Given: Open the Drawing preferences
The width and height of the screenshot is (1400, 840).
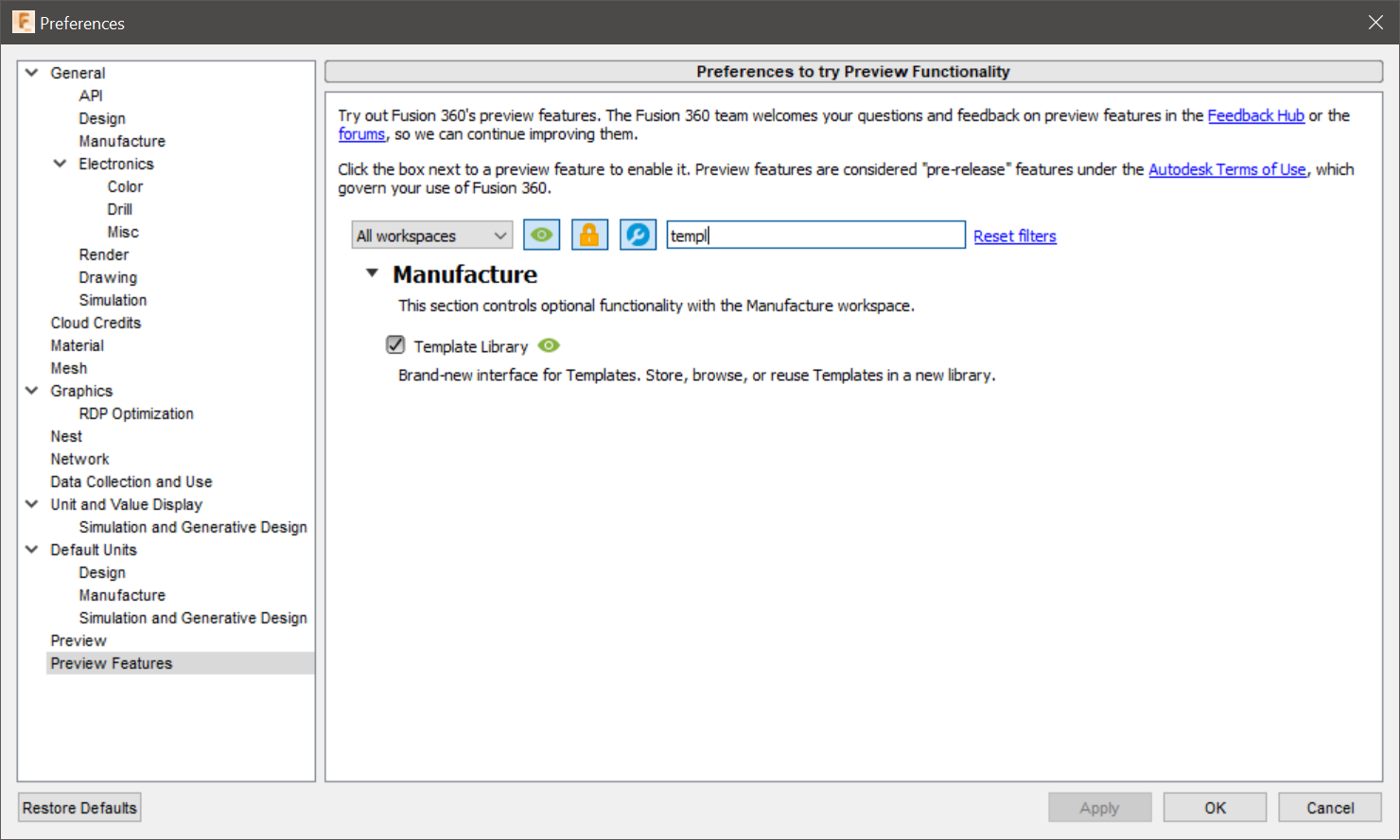Looking at the screenshot, I should click(108, 277).
